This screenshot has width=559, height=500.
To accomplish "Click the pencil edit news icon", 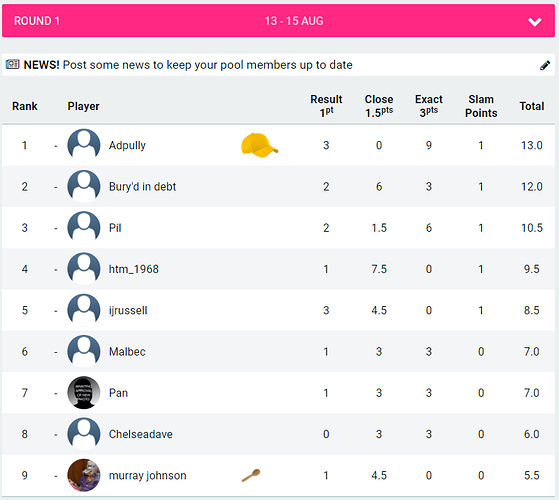I will pyautogui.click(x=544, y=65).
